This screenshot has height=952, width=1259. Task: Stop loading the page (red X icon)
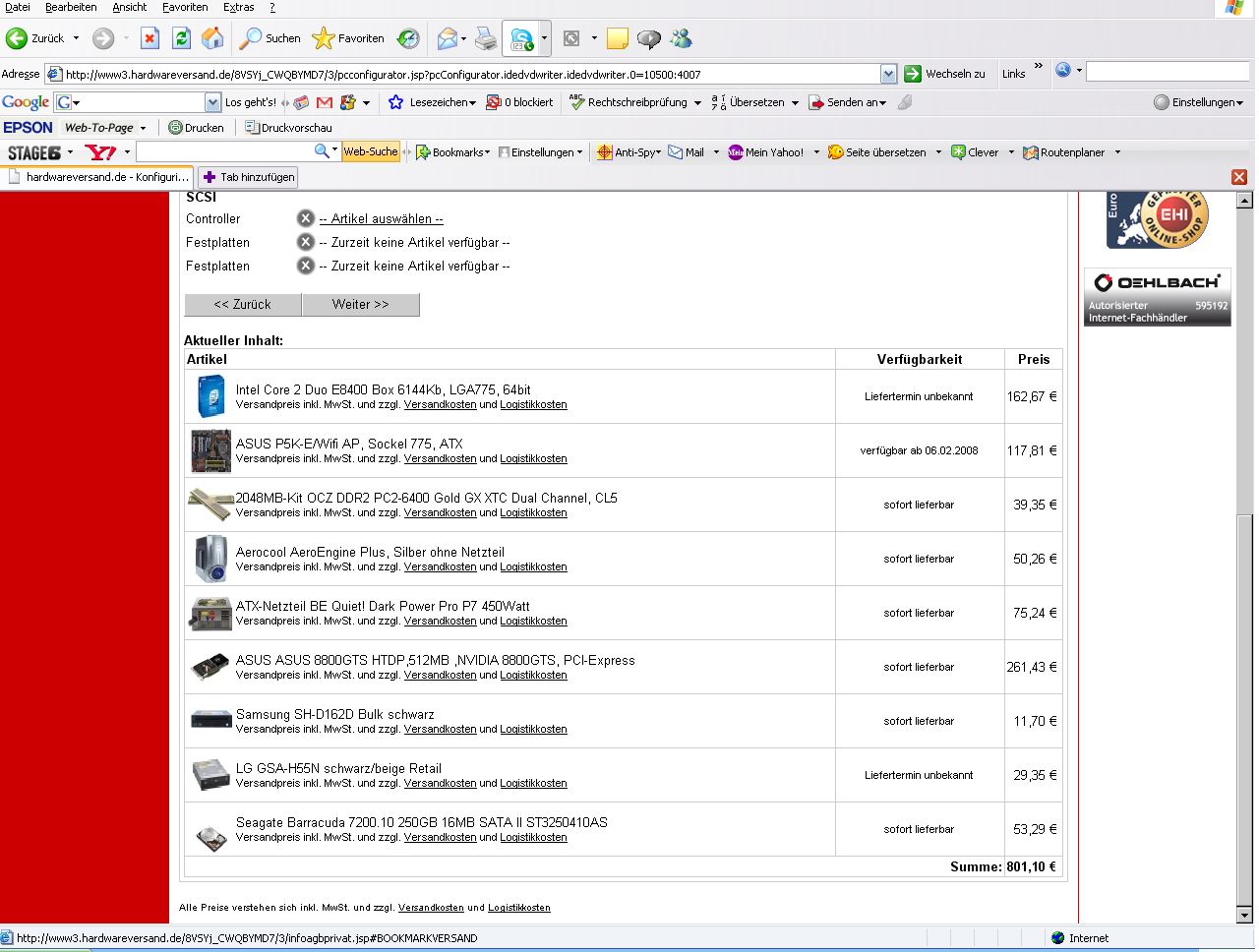click(x=150, y=38)
